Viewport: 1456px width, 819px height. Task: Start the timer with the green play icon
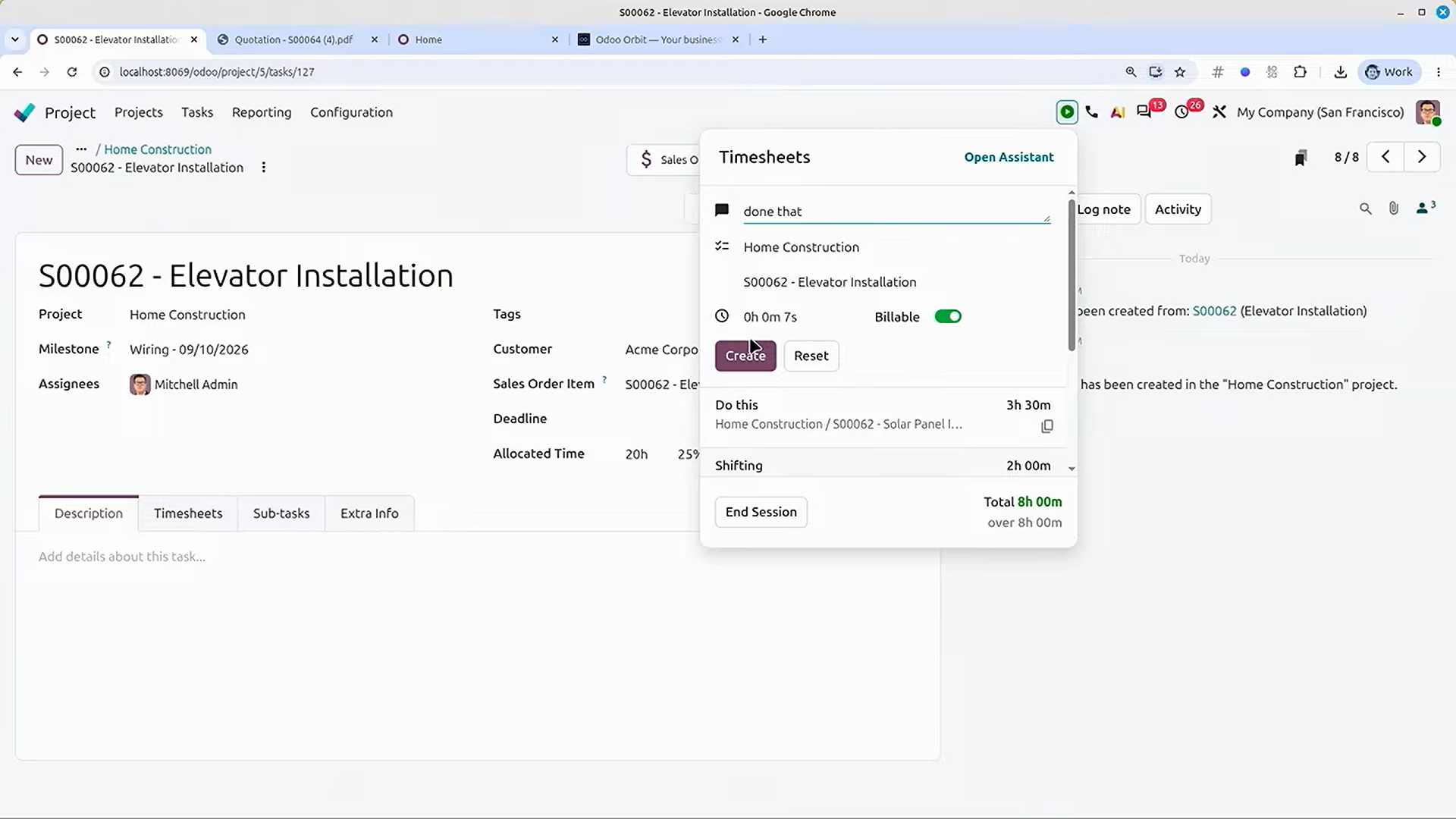coord(1067,112)
